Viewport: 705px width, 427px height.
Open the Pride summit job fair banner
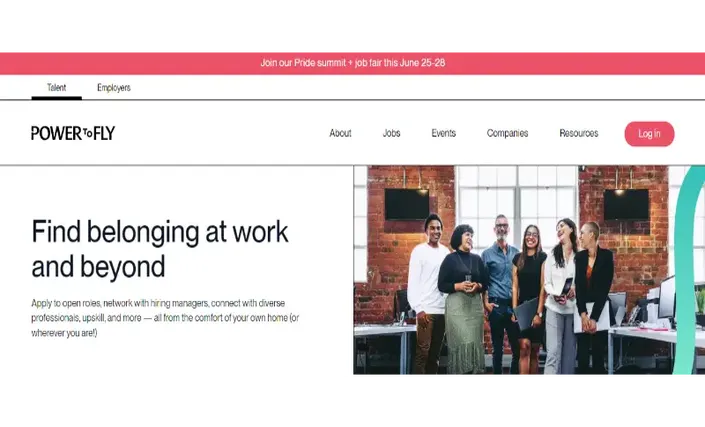click(x=352, y=63)
